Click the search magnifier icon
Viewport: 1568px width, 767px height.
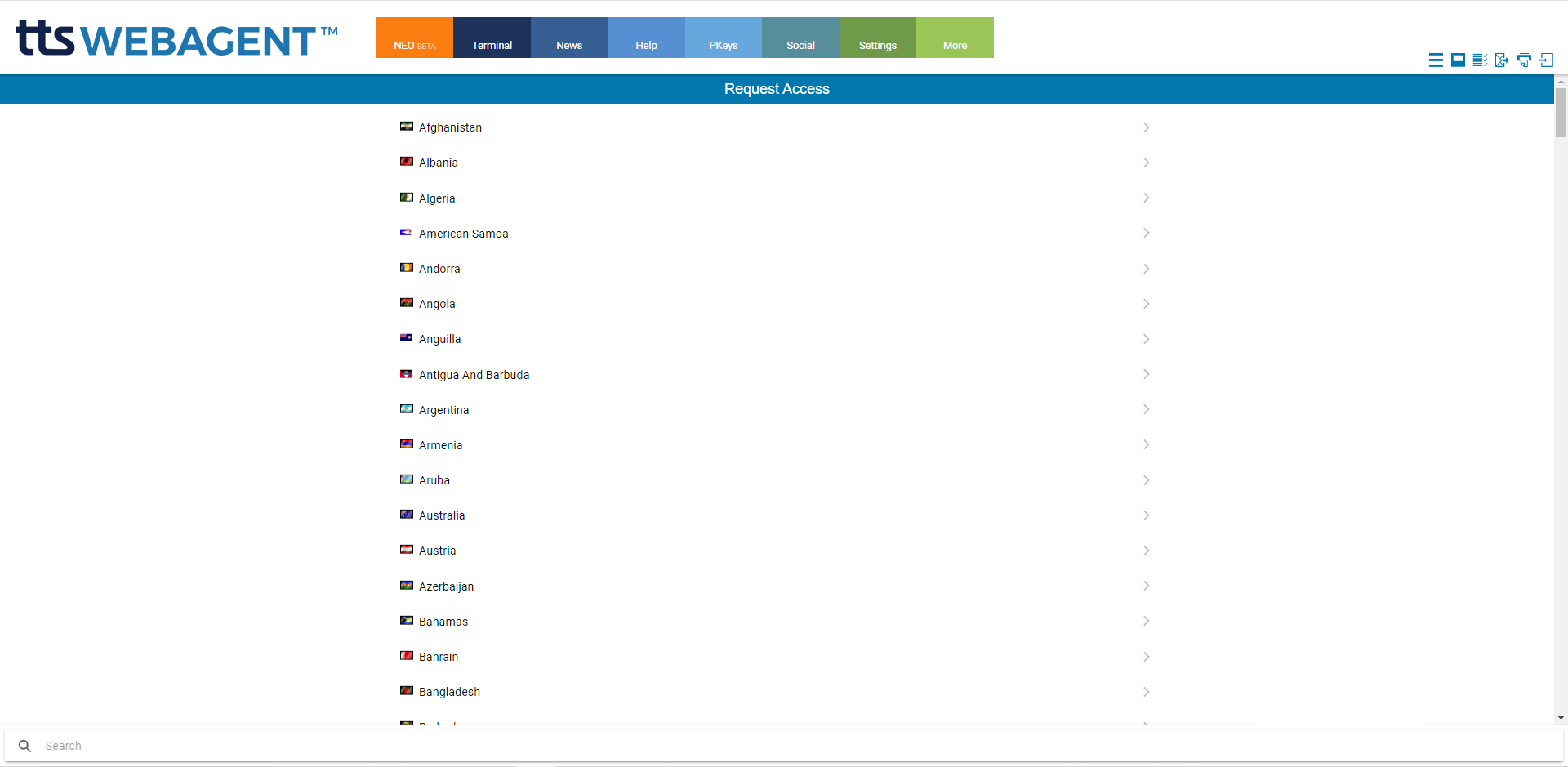(24, 745)
